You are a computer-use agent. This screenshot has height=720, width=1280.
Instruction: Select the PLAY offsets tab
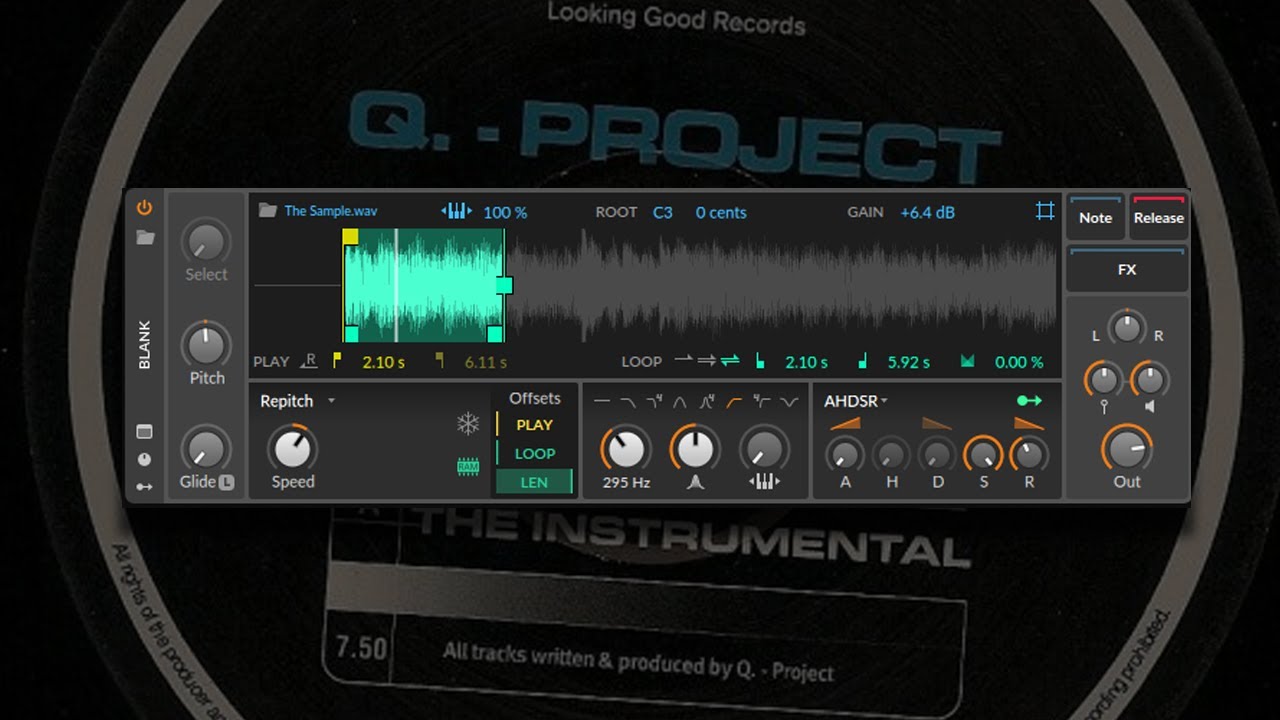click(x=535, y=425)
